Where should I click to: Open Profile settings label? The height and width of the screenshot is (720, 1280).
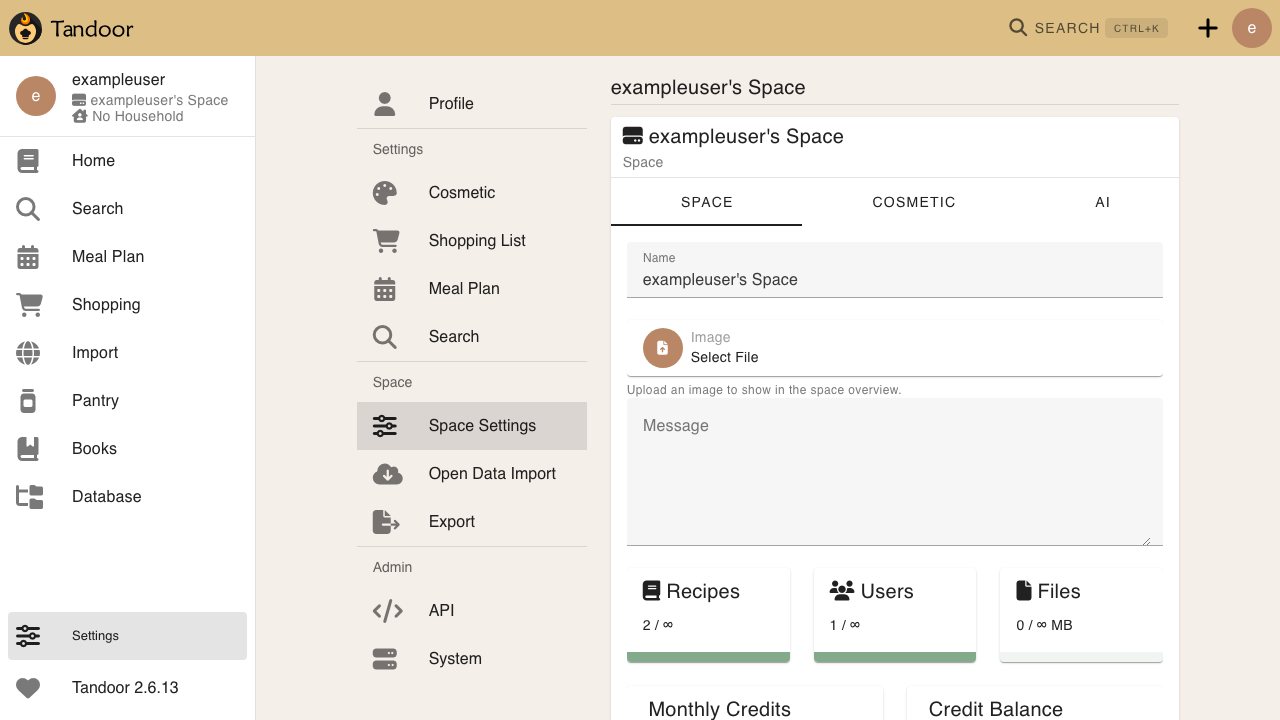(x=451, y=104)
